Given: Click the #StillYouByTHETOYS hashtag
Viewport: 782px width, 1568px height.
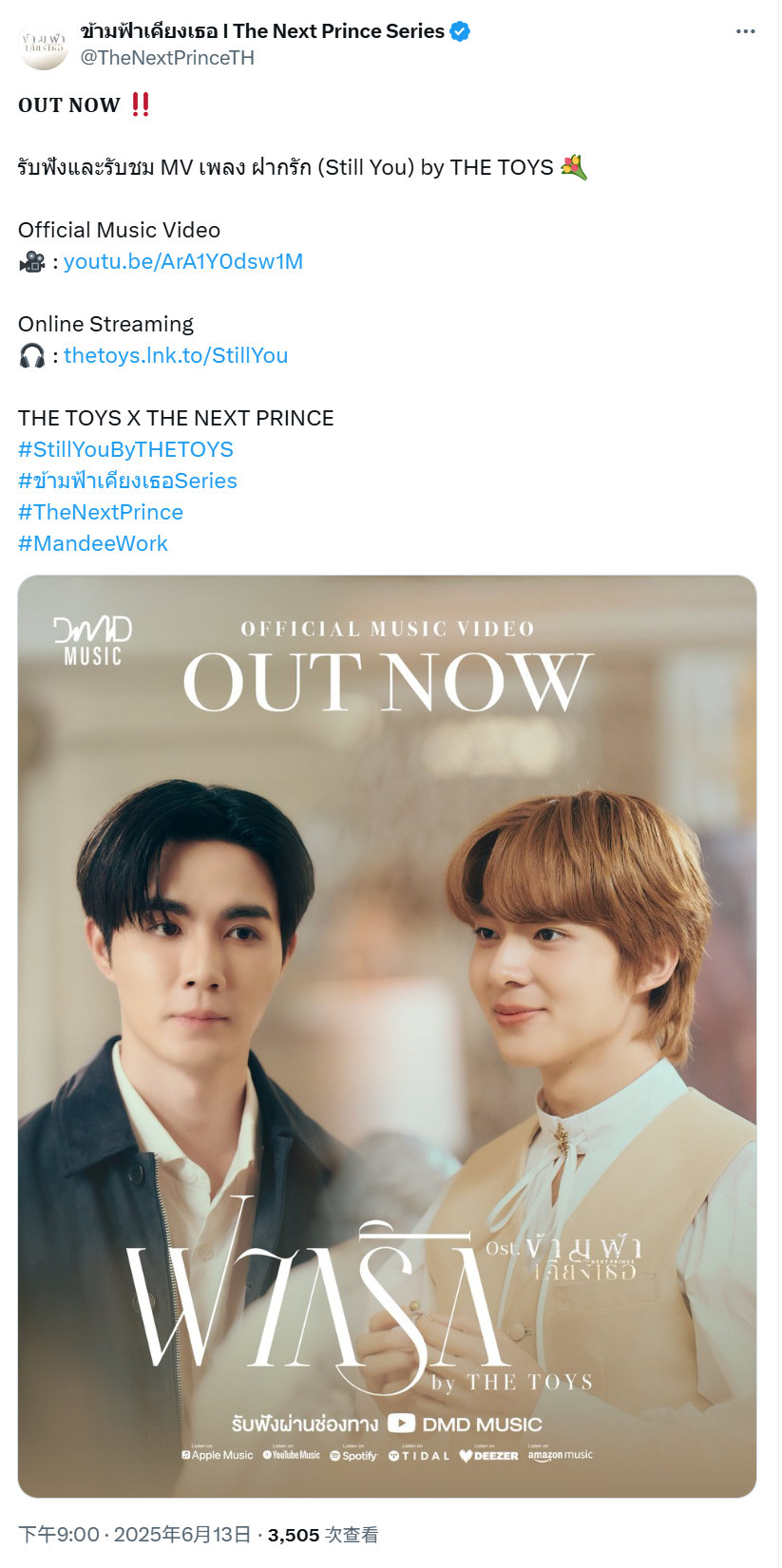Looking at the screenshot, I should coord(125,449).
